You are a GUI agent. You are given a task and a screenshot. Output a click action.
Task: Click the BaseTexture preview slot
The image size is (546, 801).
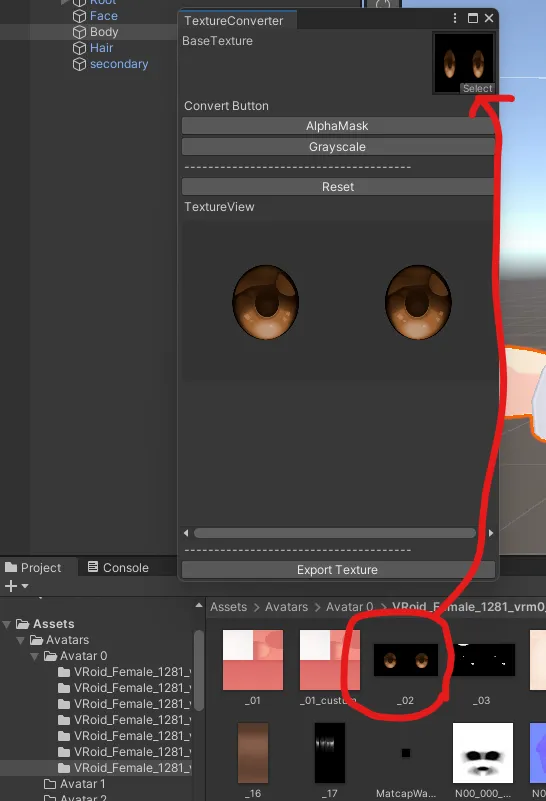click(464, 63)
